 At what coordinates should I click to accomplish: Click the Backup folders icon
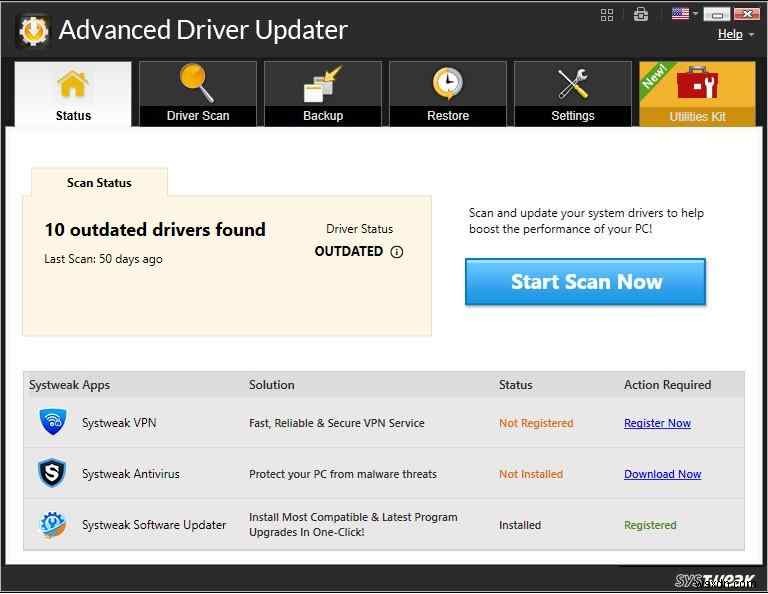click(x=322, y=85)
